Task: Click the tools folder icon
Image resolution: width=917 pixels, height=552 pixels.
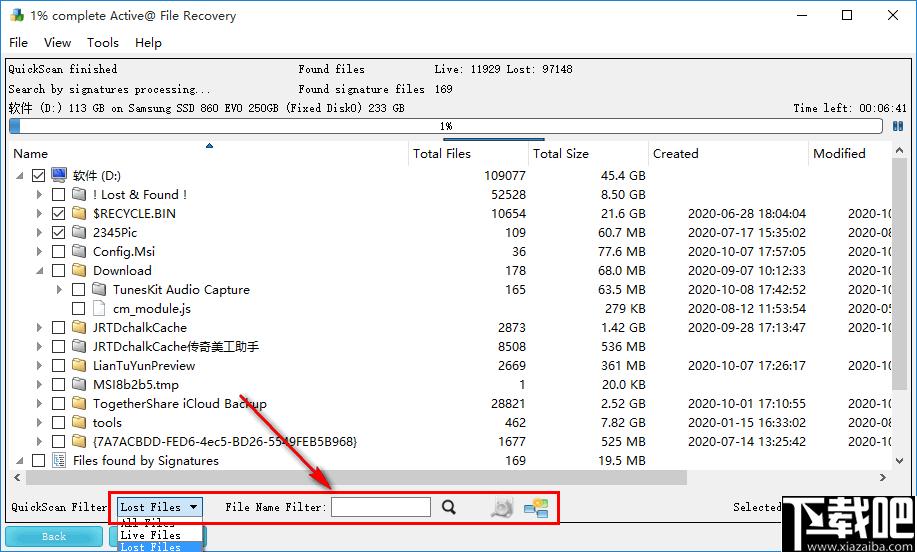Action: [79, 422]
